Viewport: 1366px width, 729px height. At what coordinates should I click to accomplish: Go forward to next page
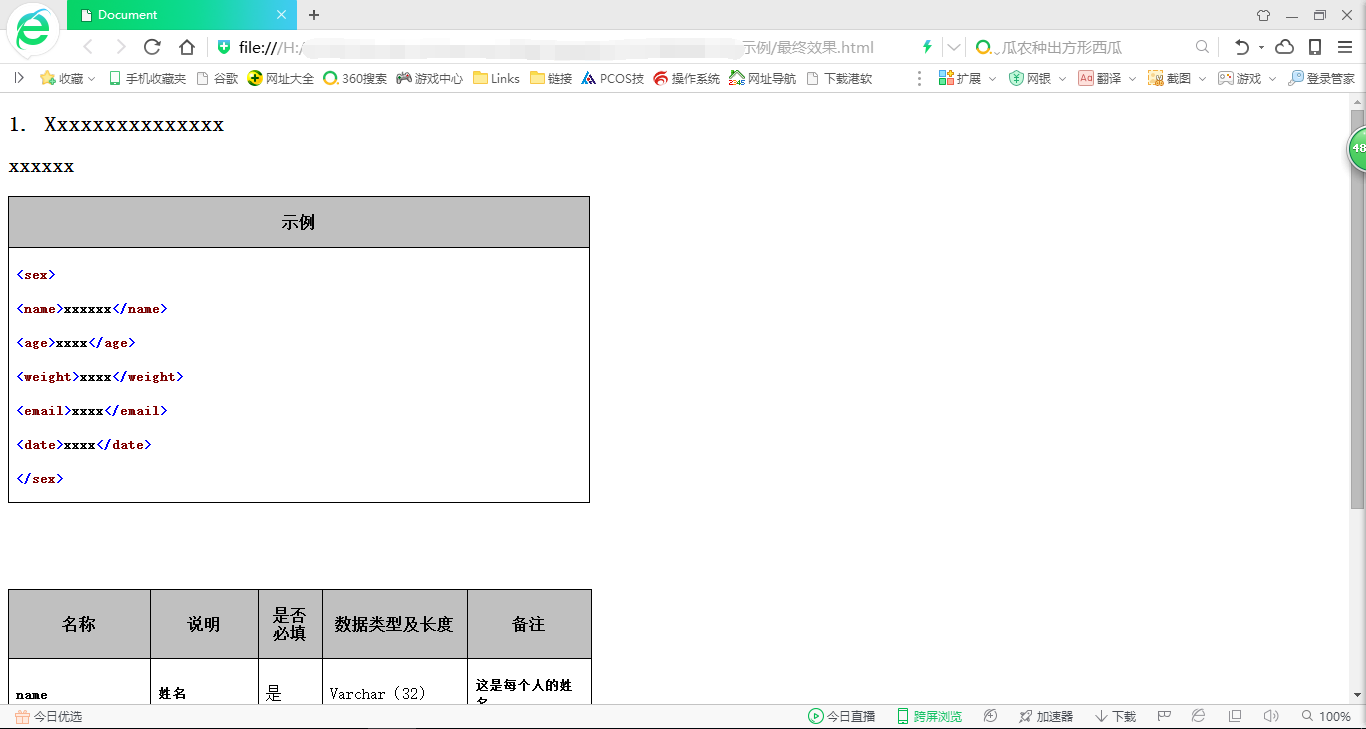pos(120,47)
